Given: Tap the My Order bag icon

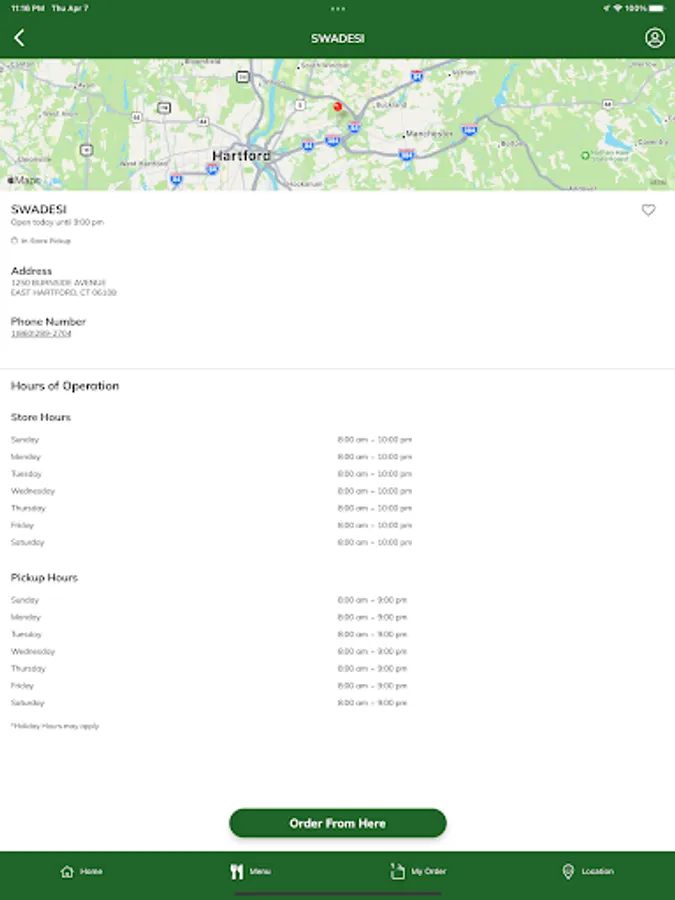Looking at the screenshot, I should coord(397,871).
